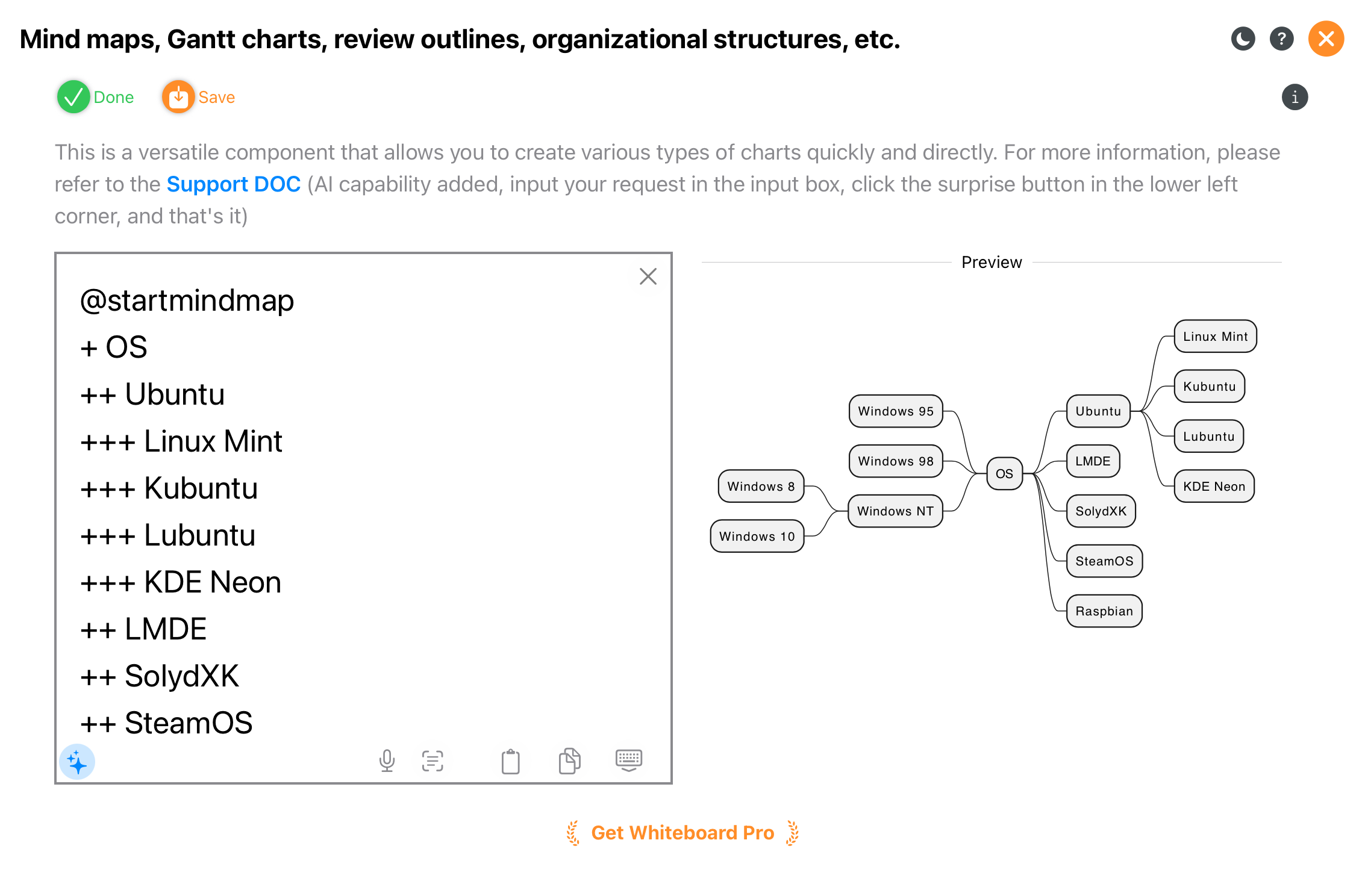Click the copy documents icon
The width and height of the screenshot is (1365, 896).
point(569,761)
